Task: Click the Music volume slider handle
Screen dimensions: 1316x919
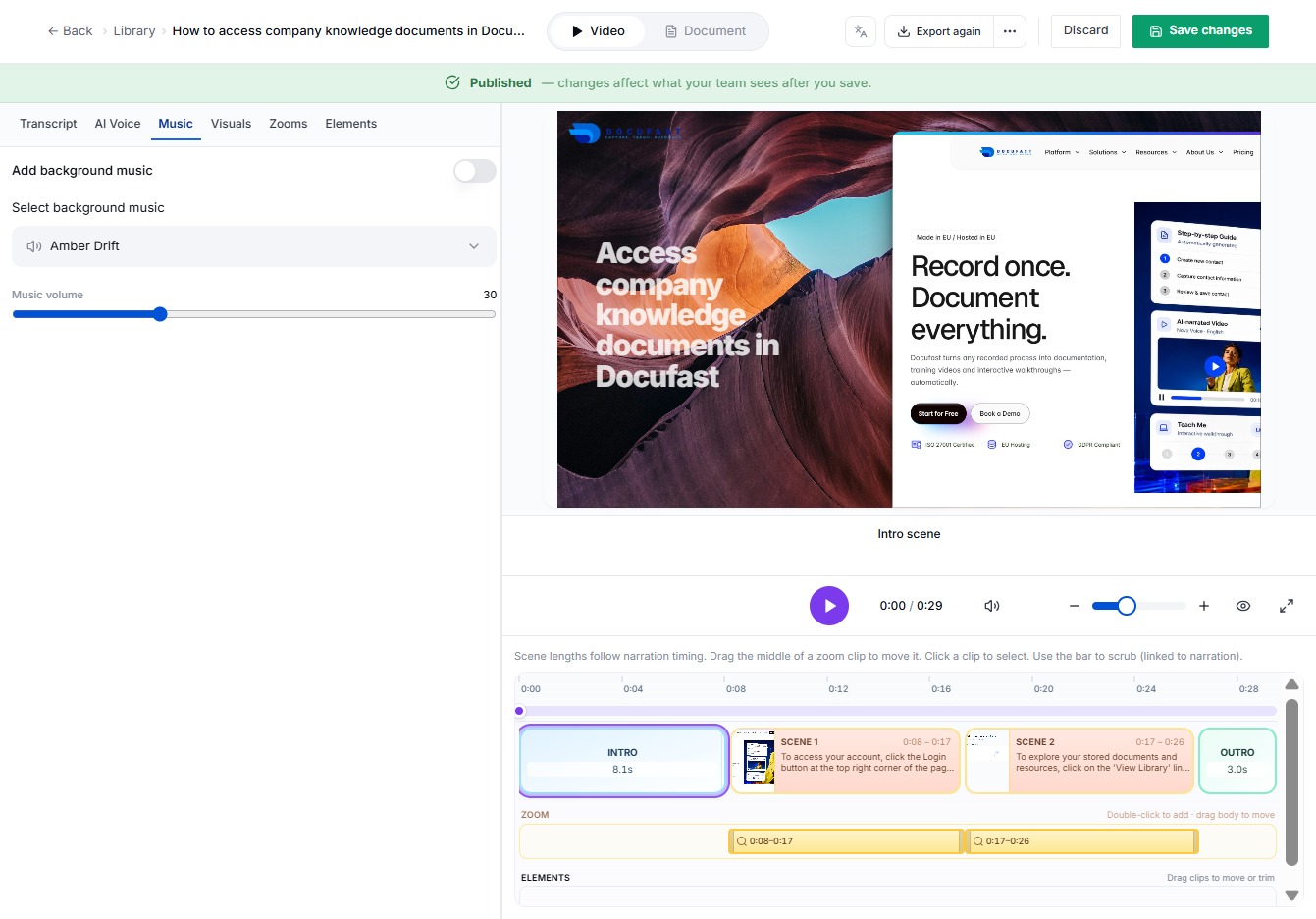Action: pos(160,314)
